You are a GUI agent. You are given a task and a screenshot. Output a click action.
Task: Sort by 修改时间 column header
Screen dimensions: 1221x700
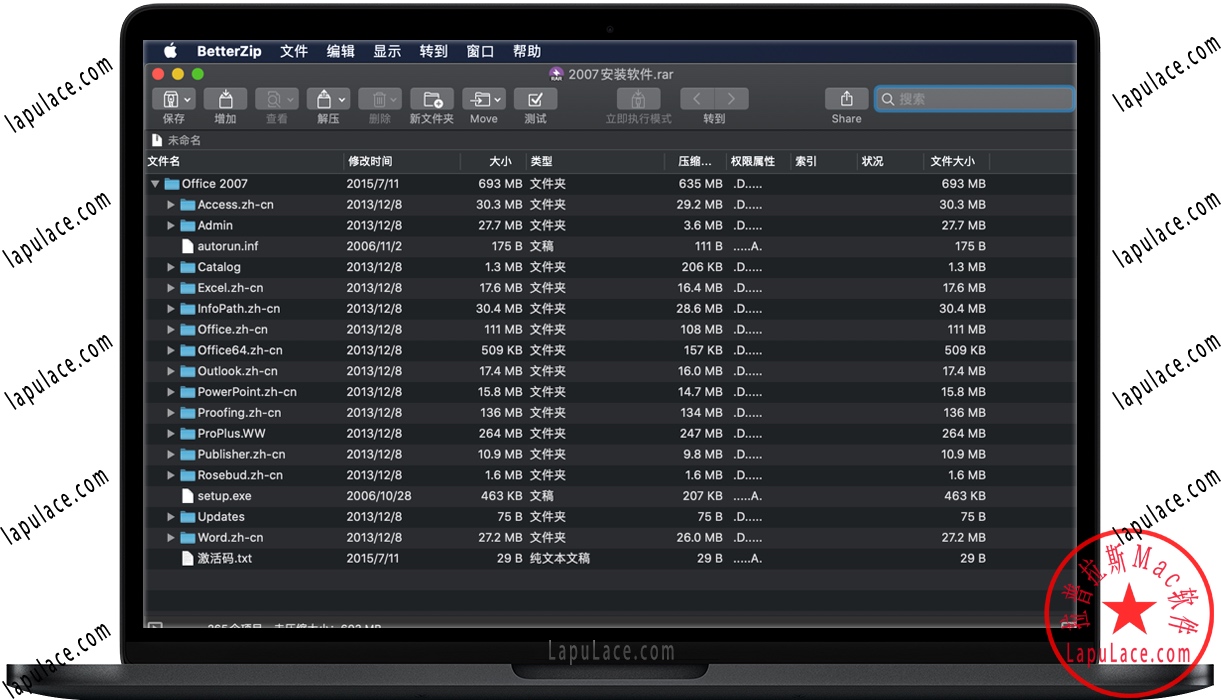402,161
